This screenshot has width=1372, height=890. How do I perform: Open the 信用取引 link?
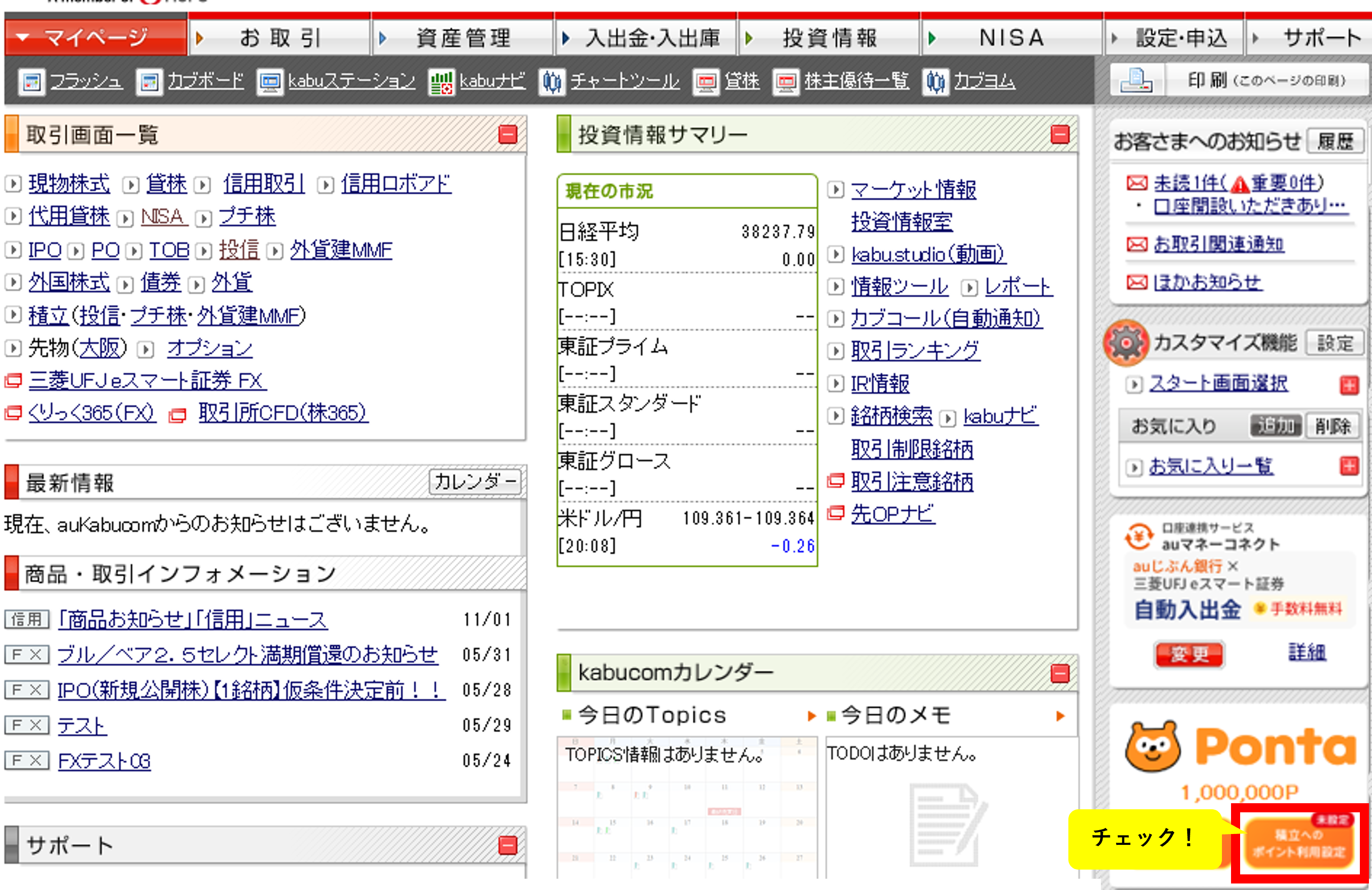(x=264, y=184)
